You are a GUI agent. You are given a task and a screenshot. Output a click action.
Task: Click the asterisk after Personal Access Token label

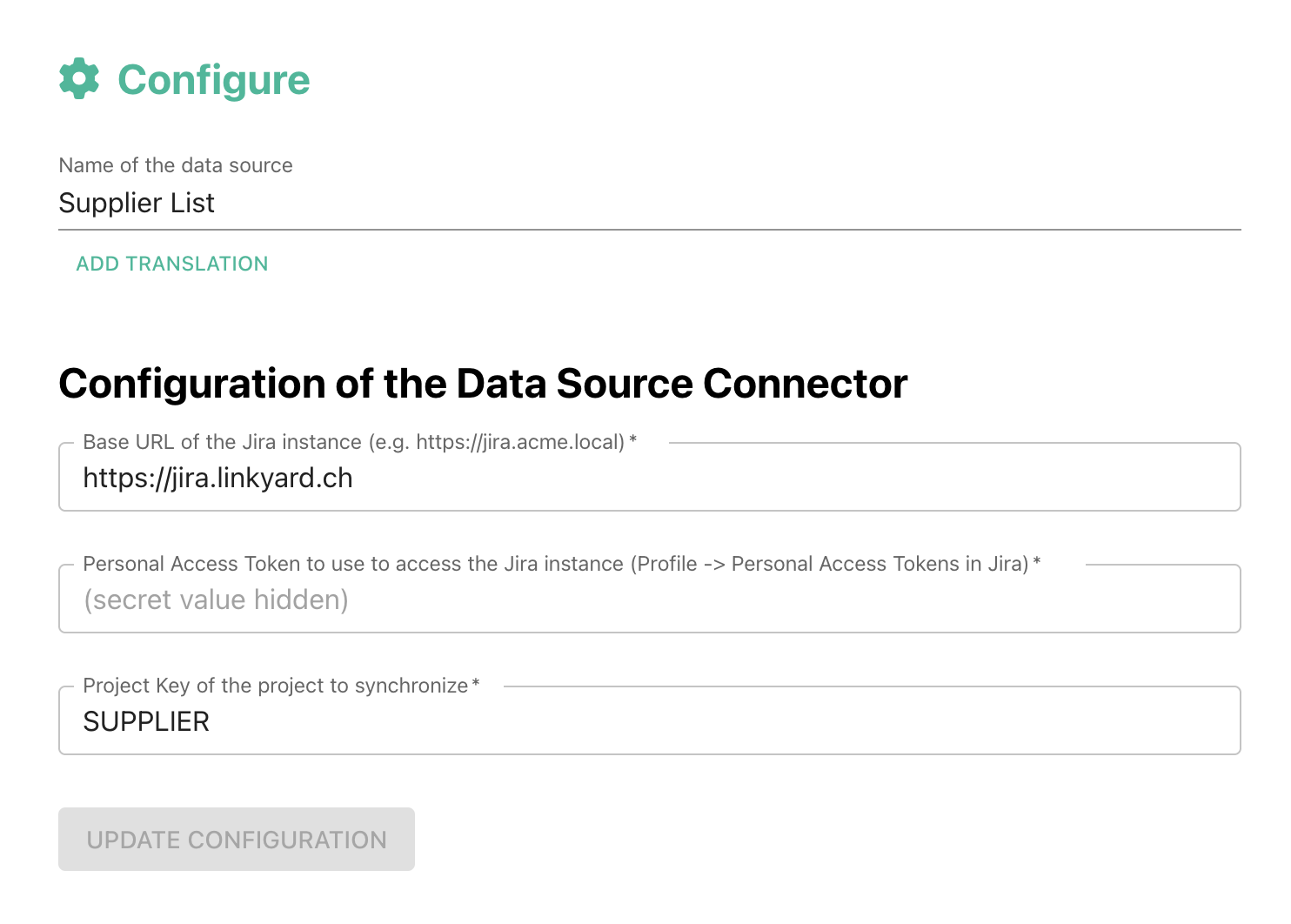pyautogui.click(x=1037, y=562)
